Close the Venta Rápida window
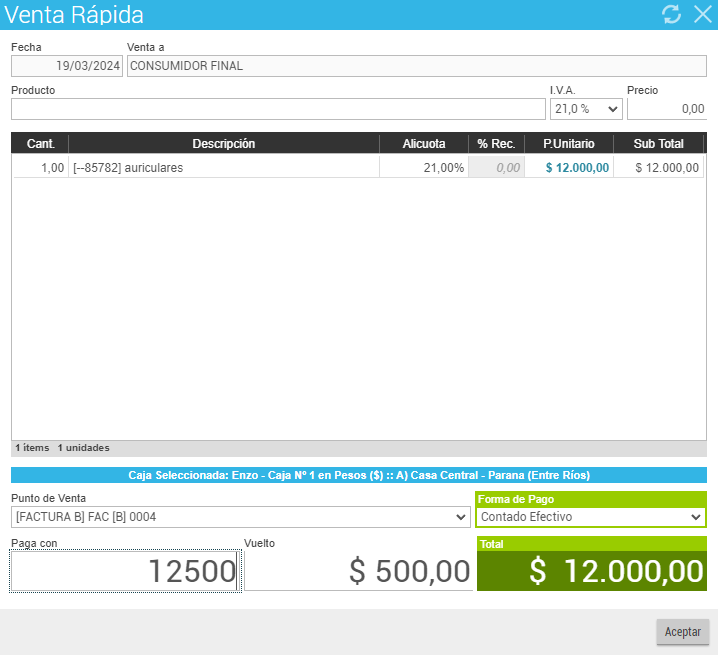 (702, 14)
